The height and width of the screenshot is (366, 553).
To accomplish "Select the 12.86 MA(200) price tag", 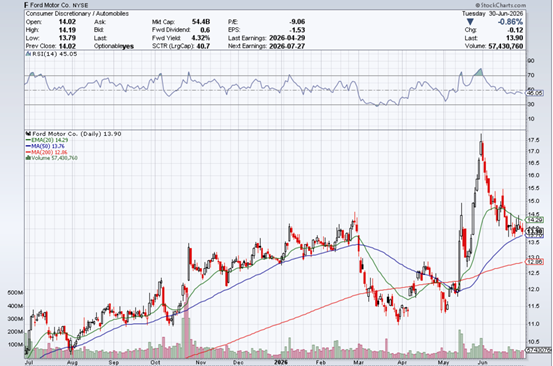I will coord(534,262).
